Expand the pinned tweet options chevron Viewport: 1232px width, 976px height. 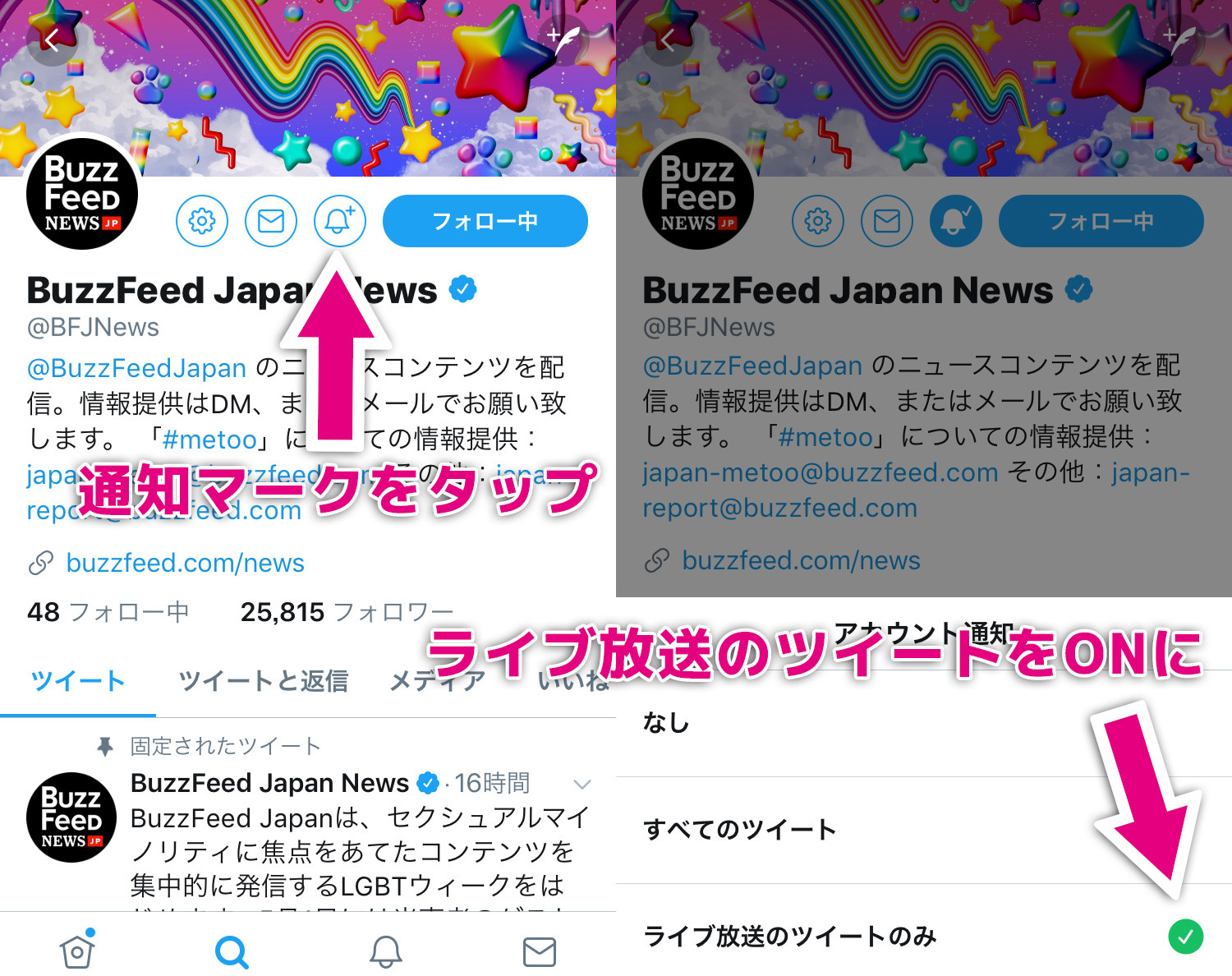click(582, 784)
